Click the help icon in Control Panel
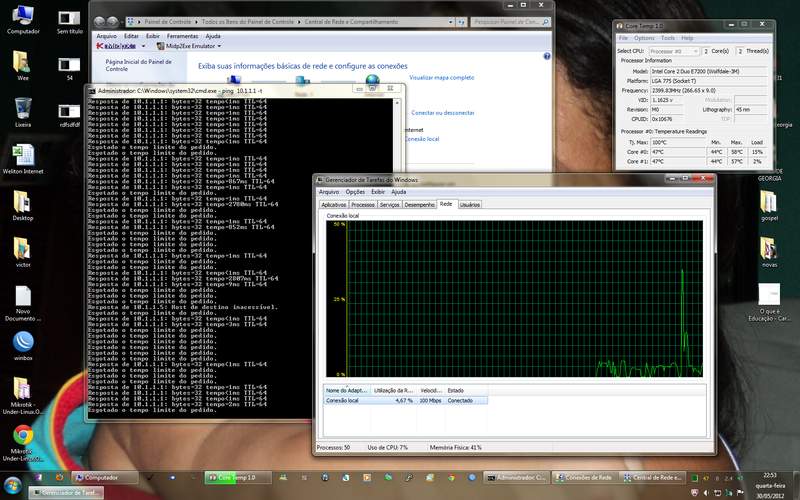This screenshot has width=800, height=500. (x=546, y=56)
